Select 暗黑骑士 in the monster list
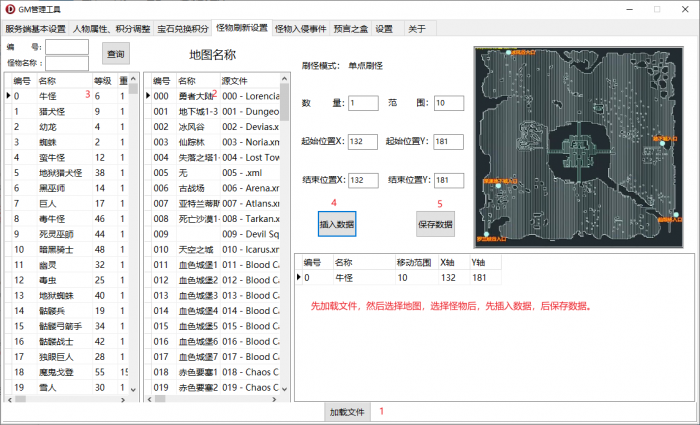The height and width of the screenshot is (425, 700). [x=60, y=249]
